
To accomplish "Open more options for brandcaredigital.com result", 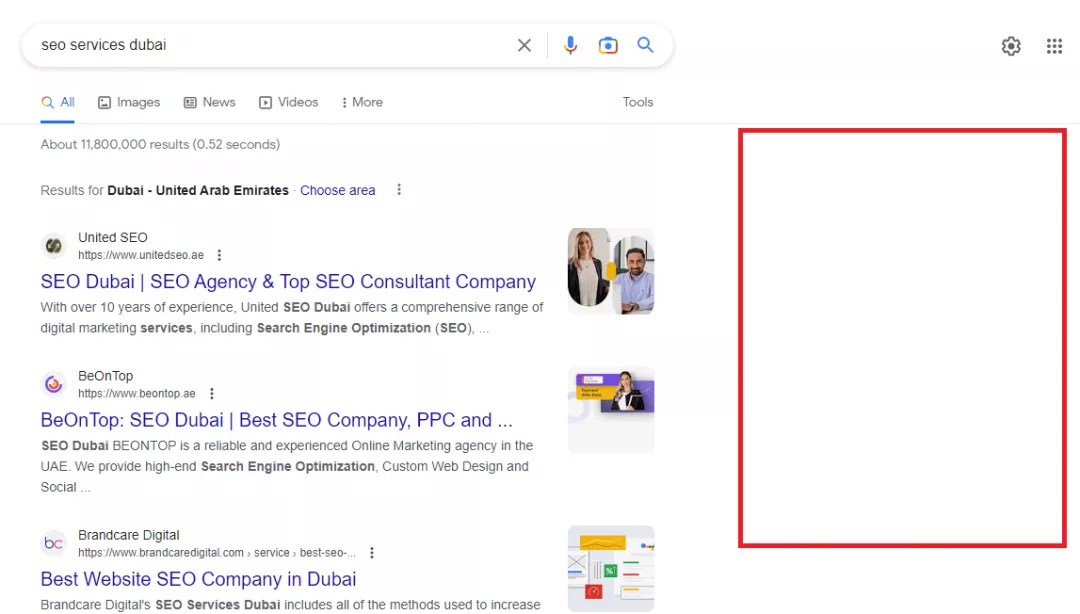I will [x=372, y=553].
